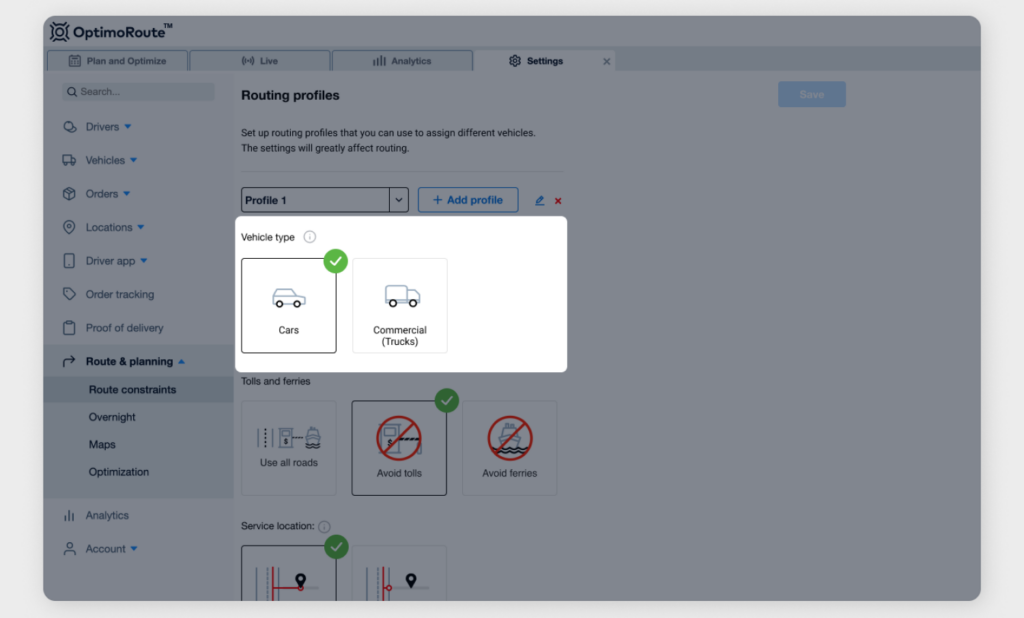Screen dimensions: 1024x618
Task: Click the Account person icon
Action: 69,549
